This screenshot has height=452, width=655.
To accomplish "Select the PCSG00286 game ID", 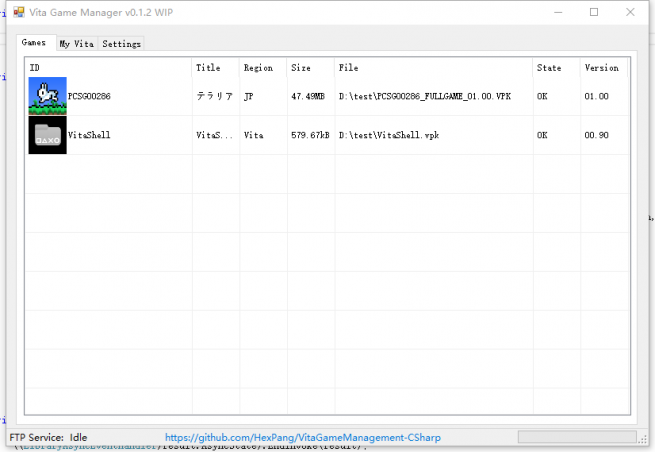I will (89, 96).
